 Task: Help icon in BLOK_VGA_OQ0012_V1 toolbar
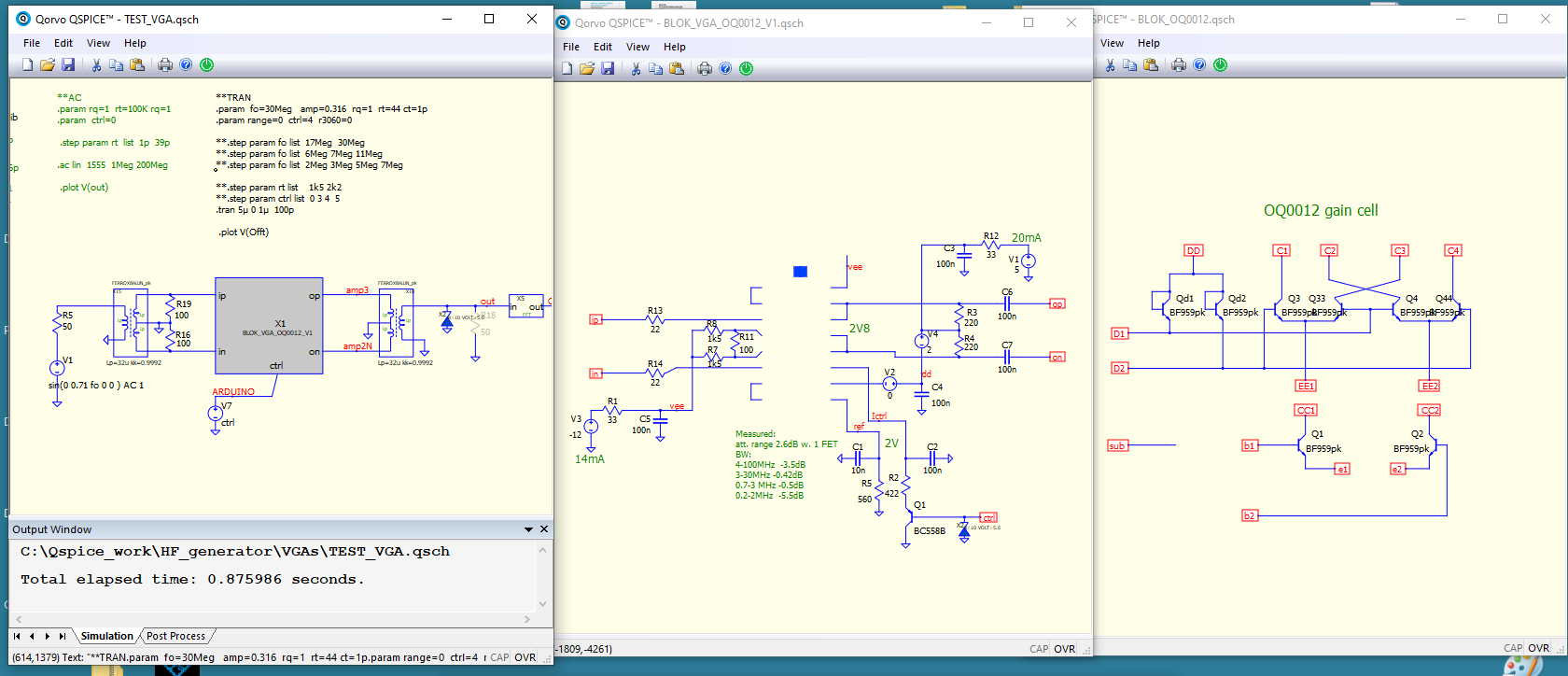pos(725,68)
